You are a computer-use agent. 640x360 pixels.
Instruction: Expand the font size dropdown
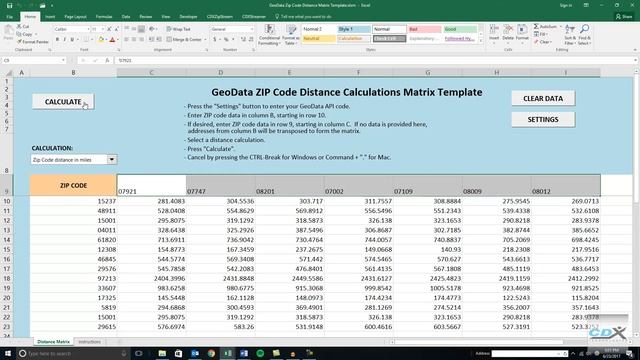coord(102,29)
